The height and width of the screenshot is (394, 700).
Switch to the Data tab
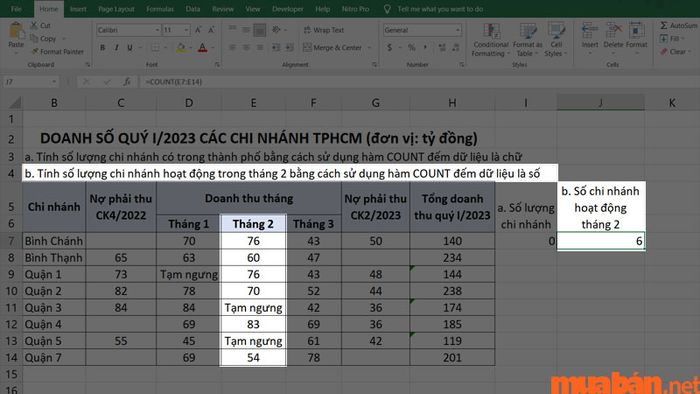[193, 9]
